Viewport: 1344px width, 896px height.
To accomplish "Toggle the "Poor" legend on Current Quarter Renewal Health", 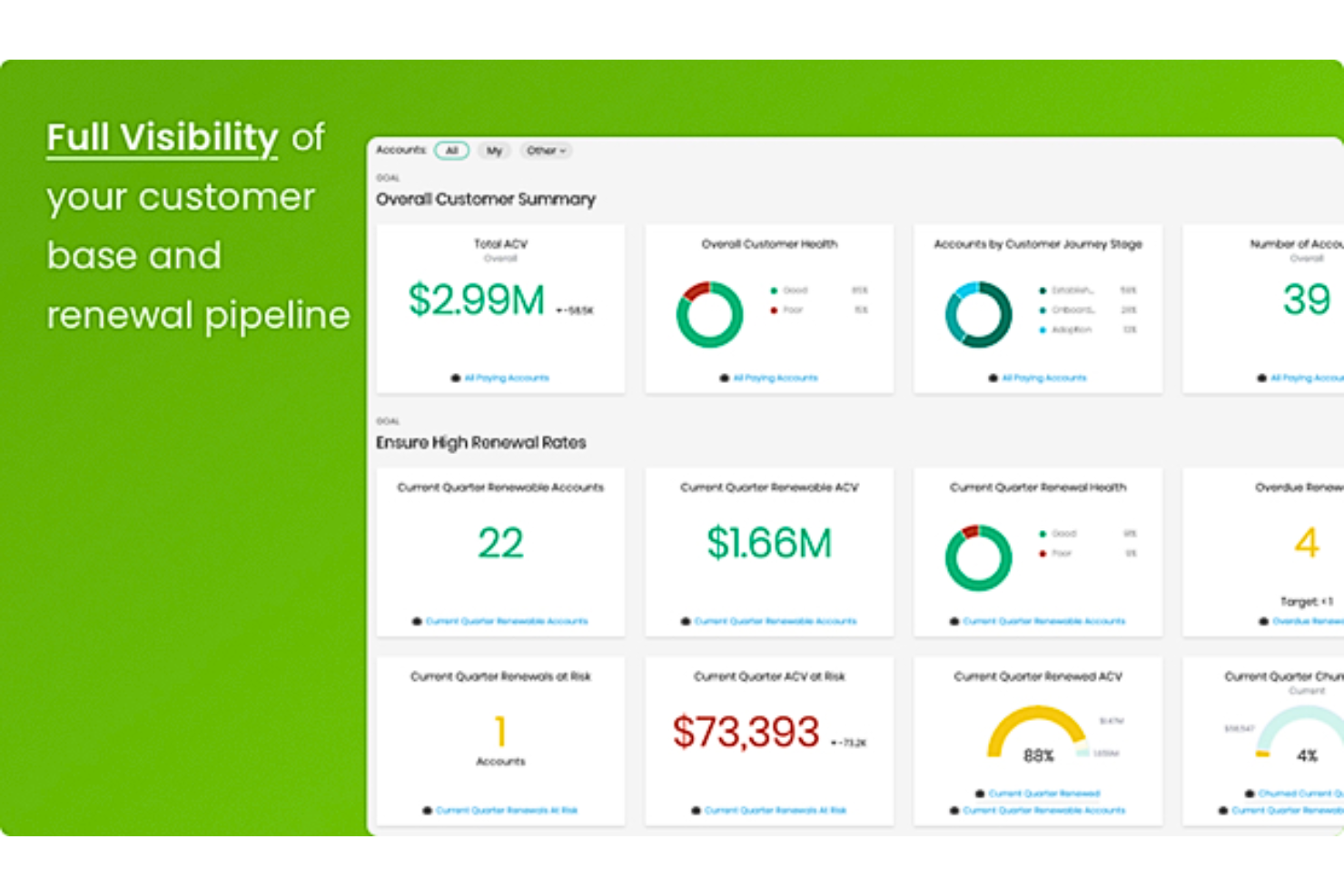I will click(x=1063, y=553).
